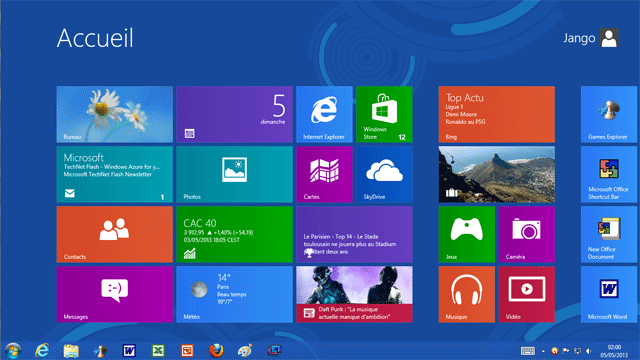Open the SkyDrive tile
The image size is (640, 360).
pos(384,174)
